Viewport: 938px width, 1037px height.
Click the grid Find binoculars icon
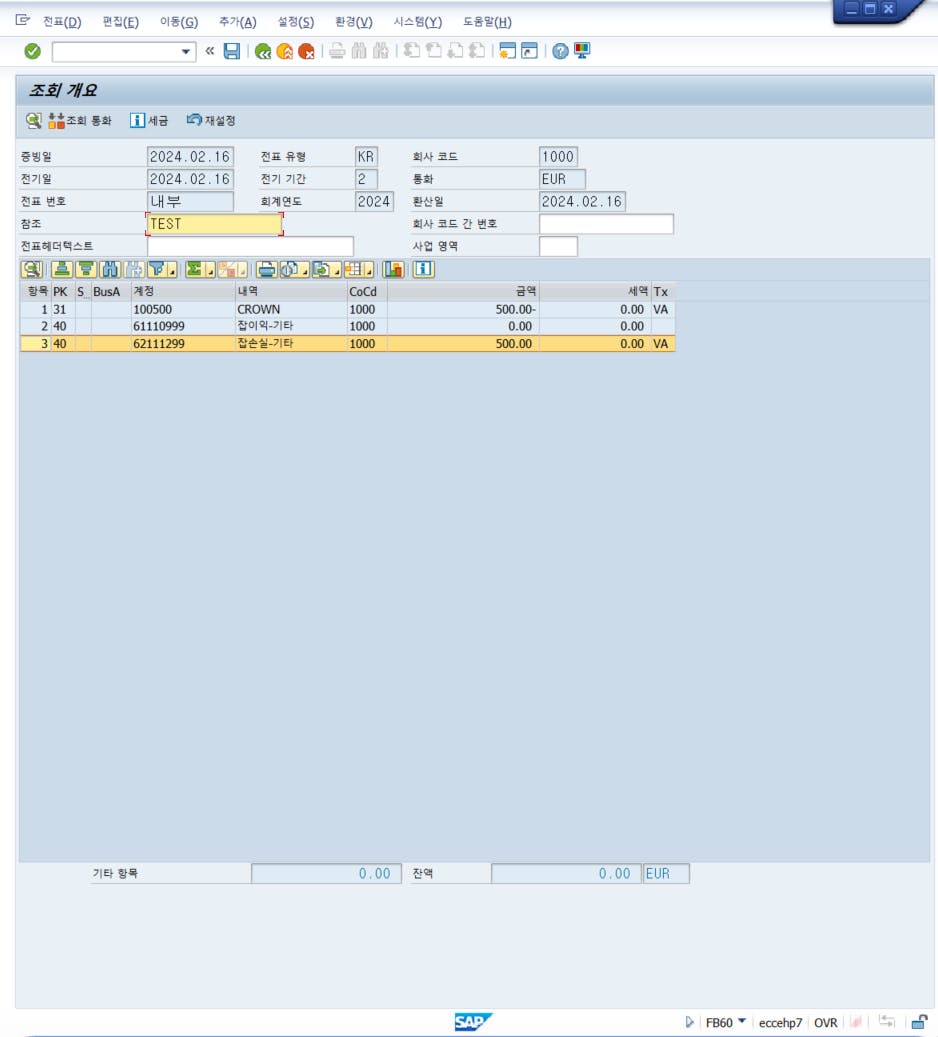[x=110, y=269]
